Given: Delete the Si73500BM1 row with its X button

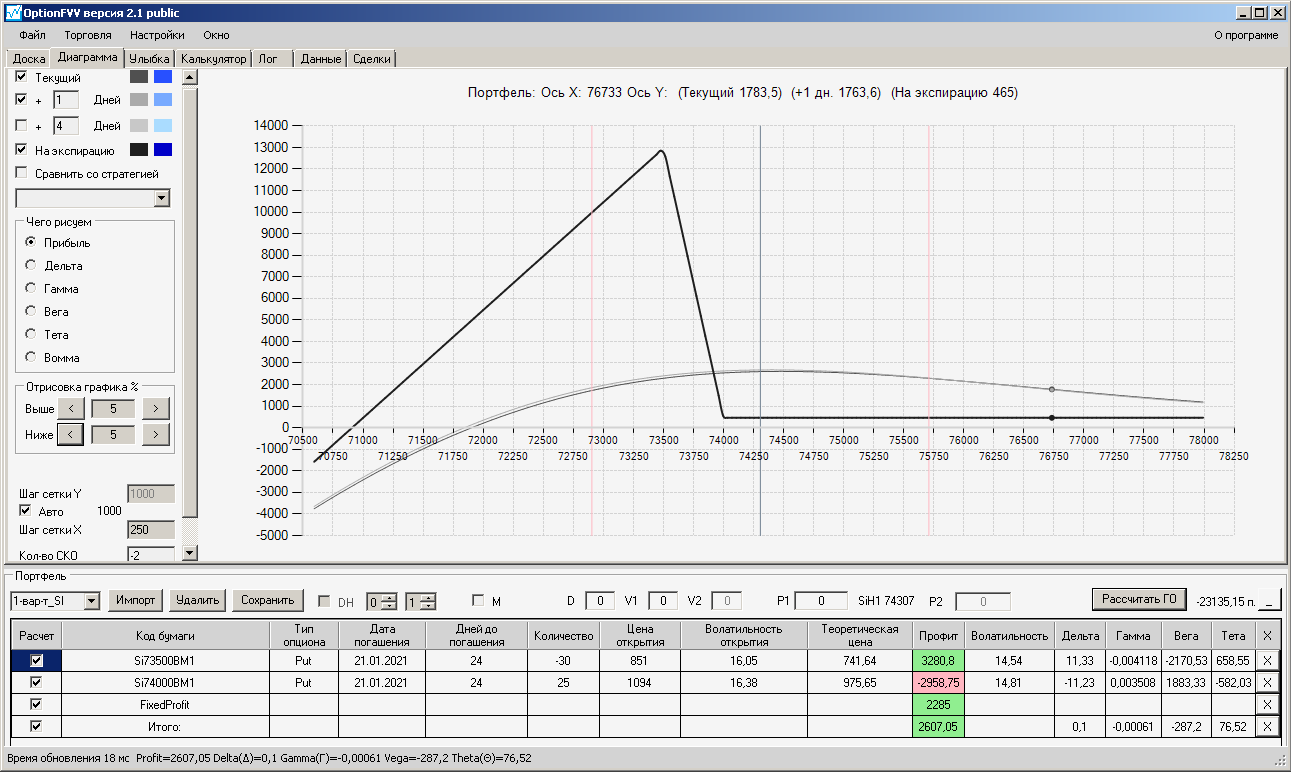Looking at the screenshot, I should 1268,660.
